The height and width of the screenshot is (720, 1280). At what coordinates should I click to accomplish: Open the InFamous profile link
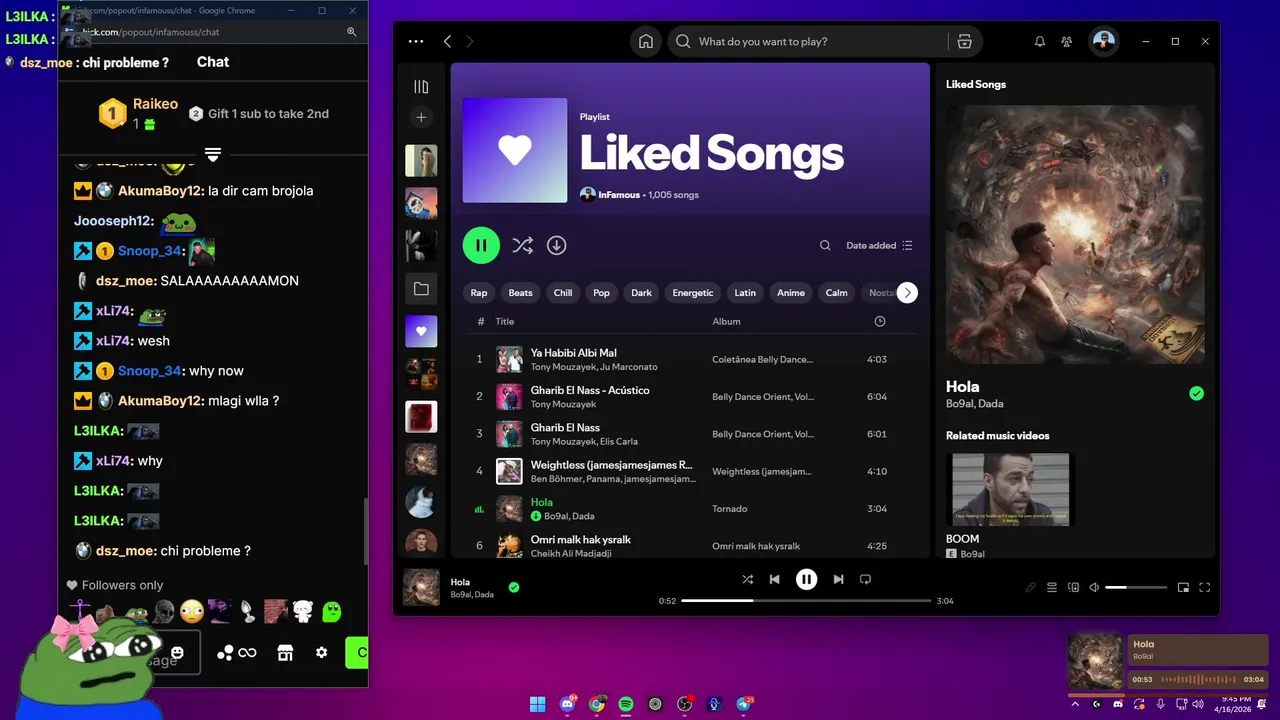click(619, 195)
